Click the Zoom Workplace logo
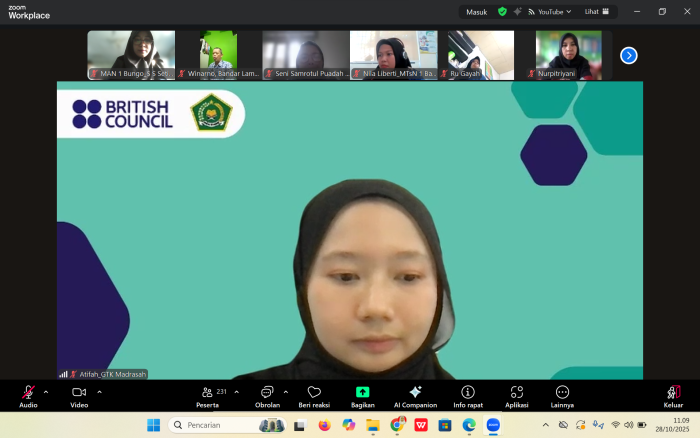Viewport: 700px width, 438px height. (x=29, y=12)
